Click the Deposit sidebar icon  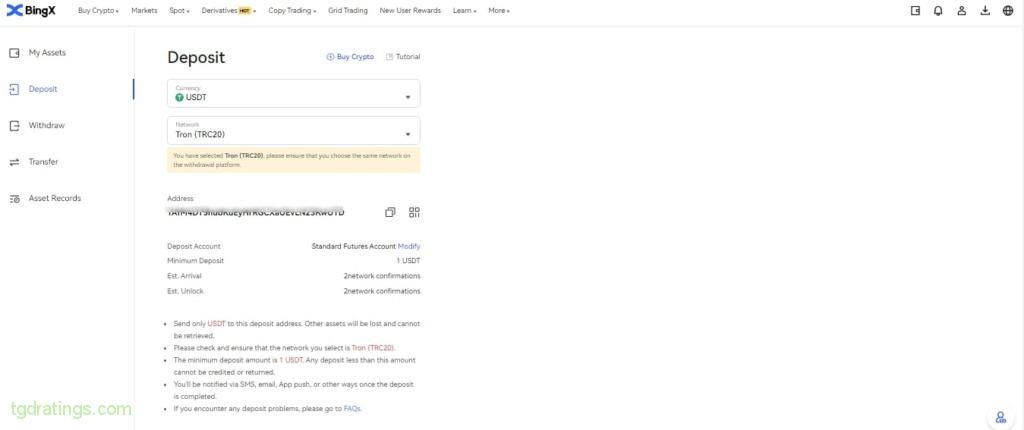(x=14, y=90)
